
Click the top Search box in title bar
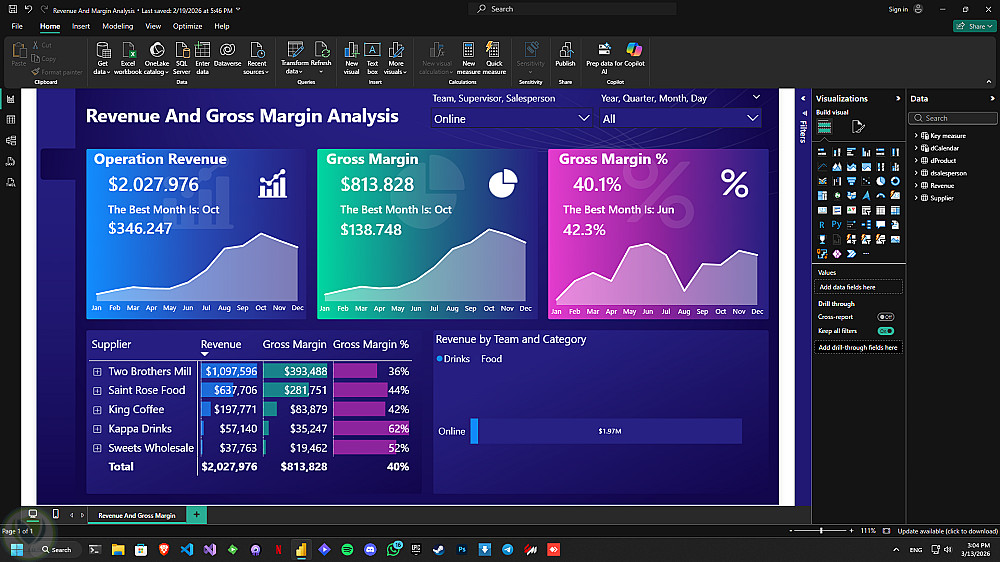(573, 9)
